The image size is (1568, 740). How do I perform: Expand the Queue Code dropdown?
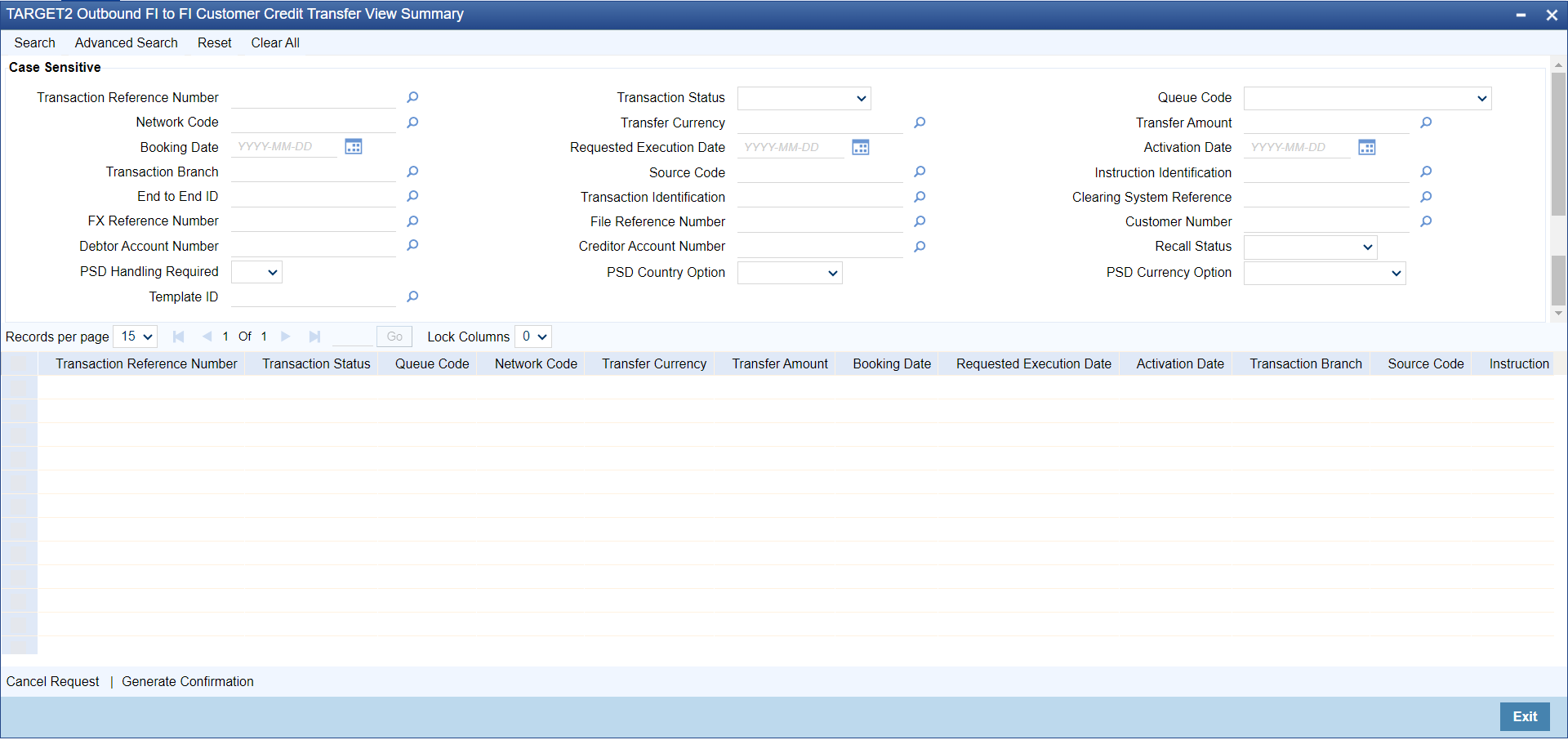[x=1368, y=99]
